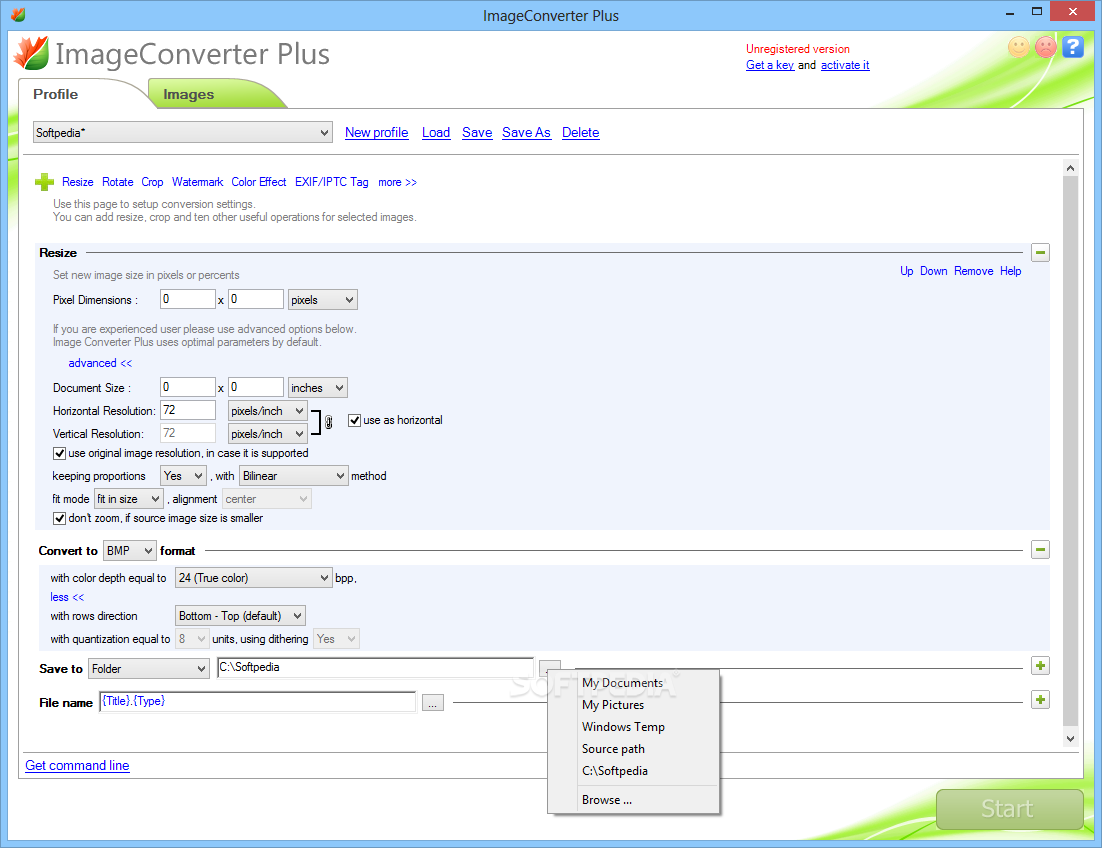This screenshot has width=1102, height=848.
Task: Click the 'more >>' operations link
Action: pos(397,182)
